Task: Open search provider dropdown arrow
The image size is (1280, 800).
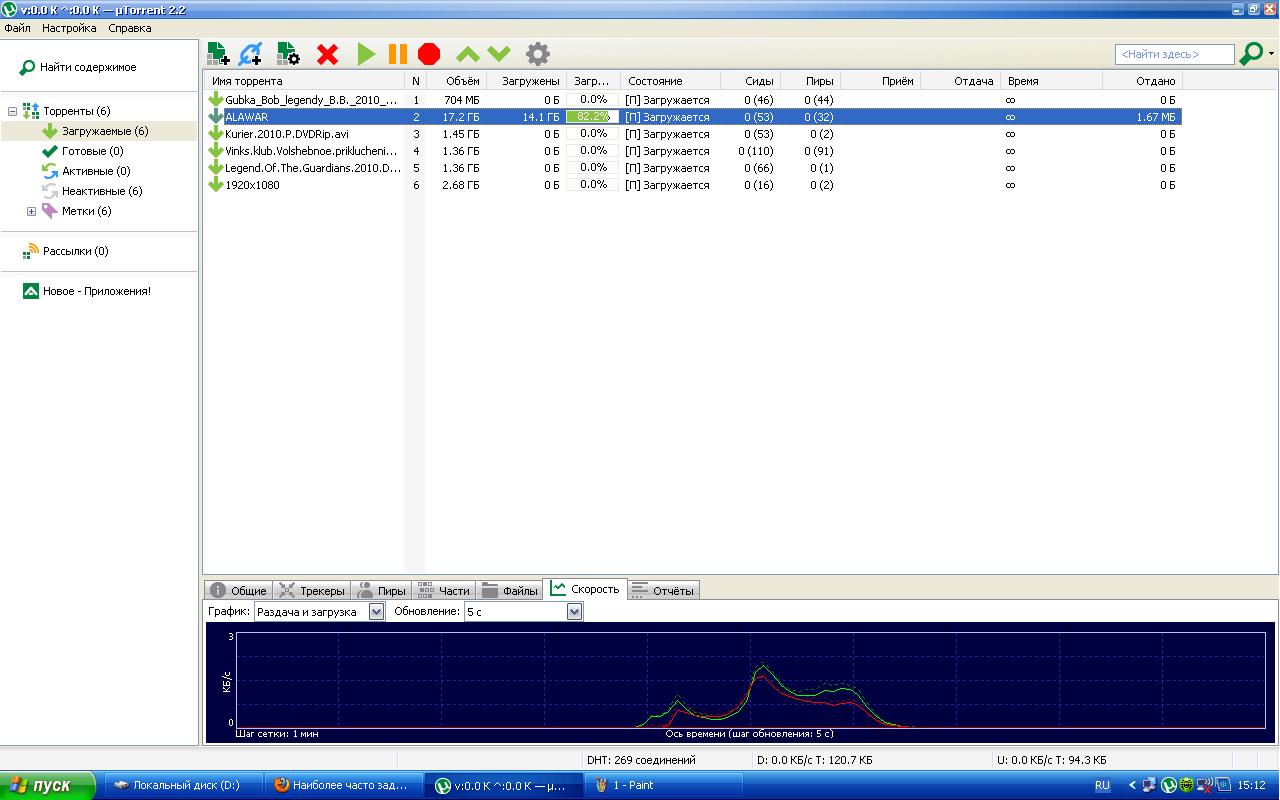Action: [x=1272, y=54]
